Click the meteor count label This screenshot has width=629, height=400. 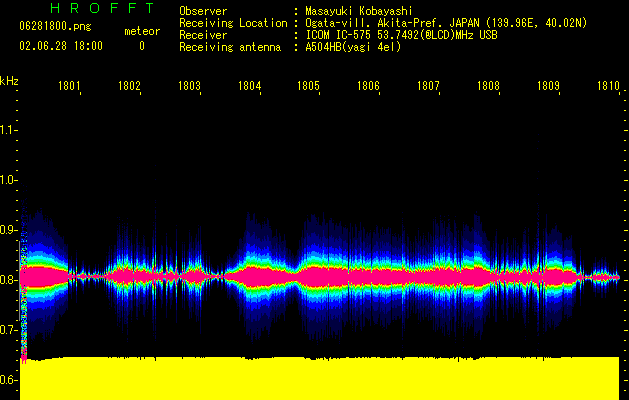[x=142, y=31]
